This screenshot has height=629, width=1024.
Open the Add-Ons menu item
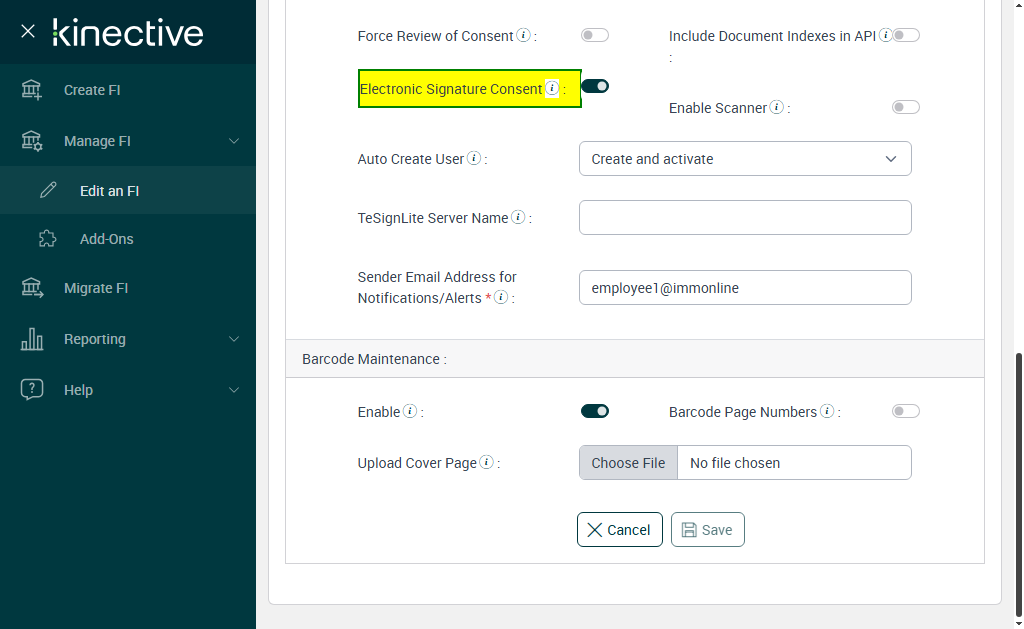click(x=106, y=239)
